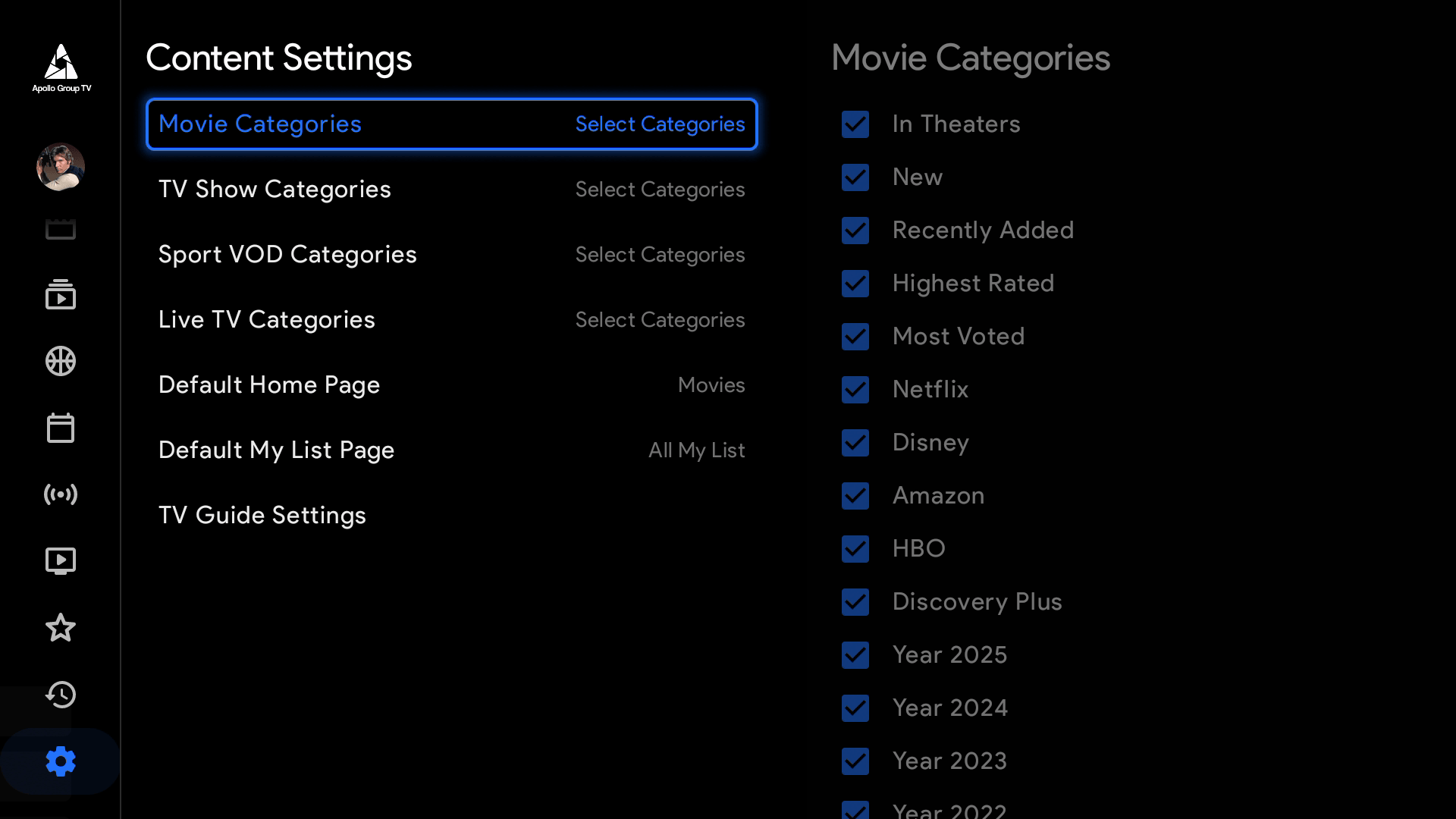Open the Live TV broadcast sidebar icon
Screen dimensions: 1456x819
click(61, 494)
